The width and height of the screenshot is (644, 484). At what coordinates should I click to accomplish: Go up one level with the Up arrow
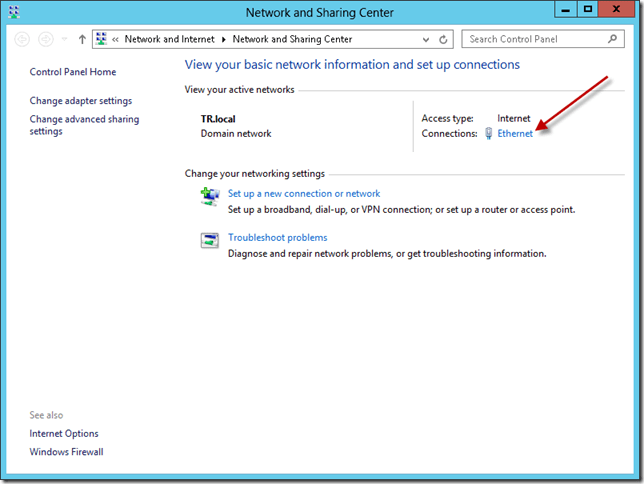tap(82, 40)
